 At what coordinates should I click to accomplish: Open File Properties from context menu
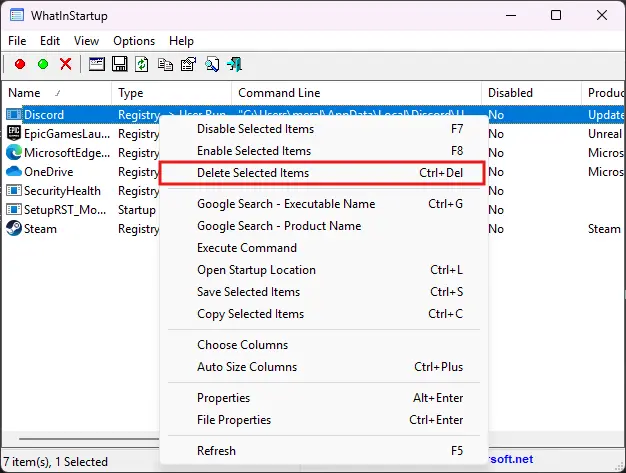(323, 420)
